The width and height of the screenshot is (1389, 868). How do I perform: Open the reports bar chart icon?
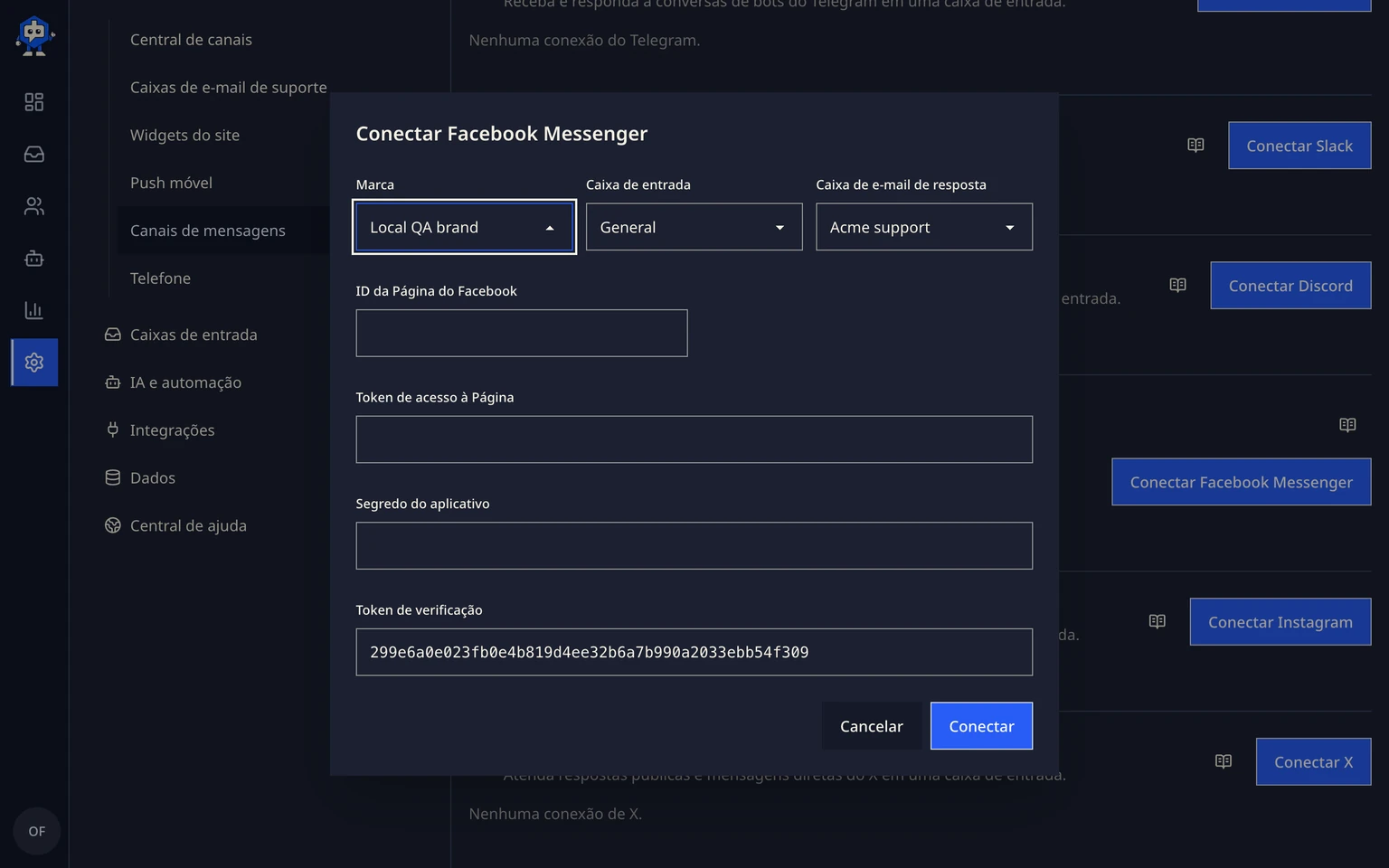(x=34, y=311)
